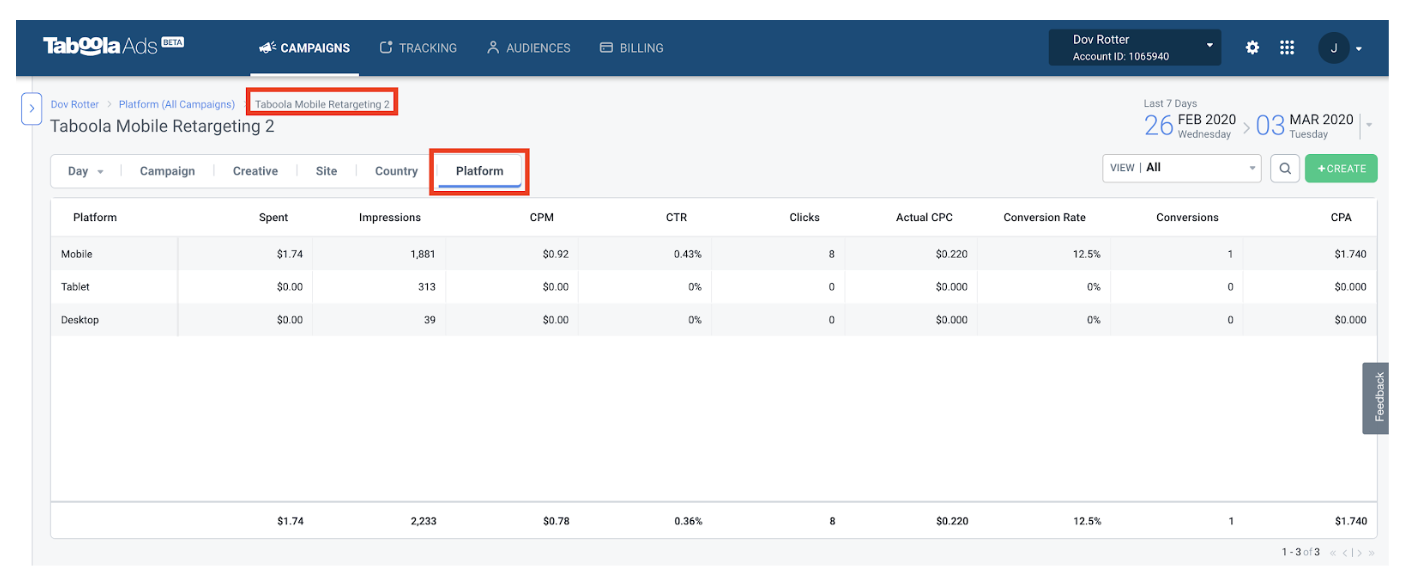
Task: Open the Platform (All Campaigns) breadcrumb link
Action: [177, 104]
